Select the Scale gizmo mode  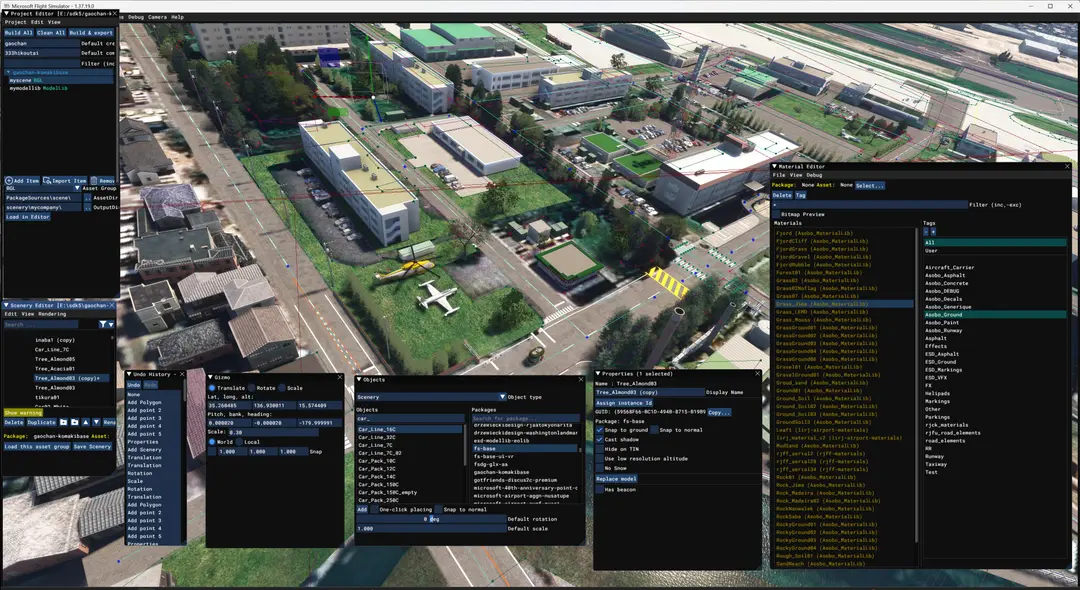pyautogui.click(x=282, y=388)
